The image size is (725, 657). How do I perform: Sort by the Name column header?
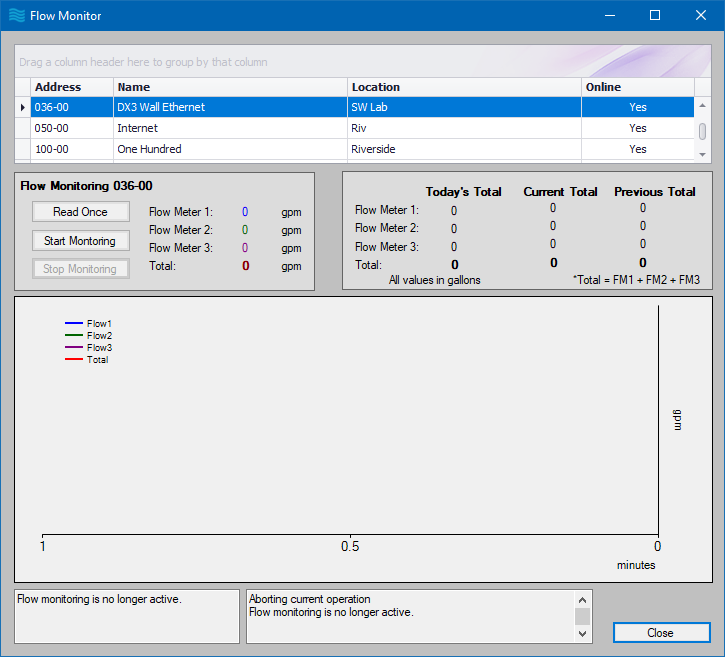(230, 87)
